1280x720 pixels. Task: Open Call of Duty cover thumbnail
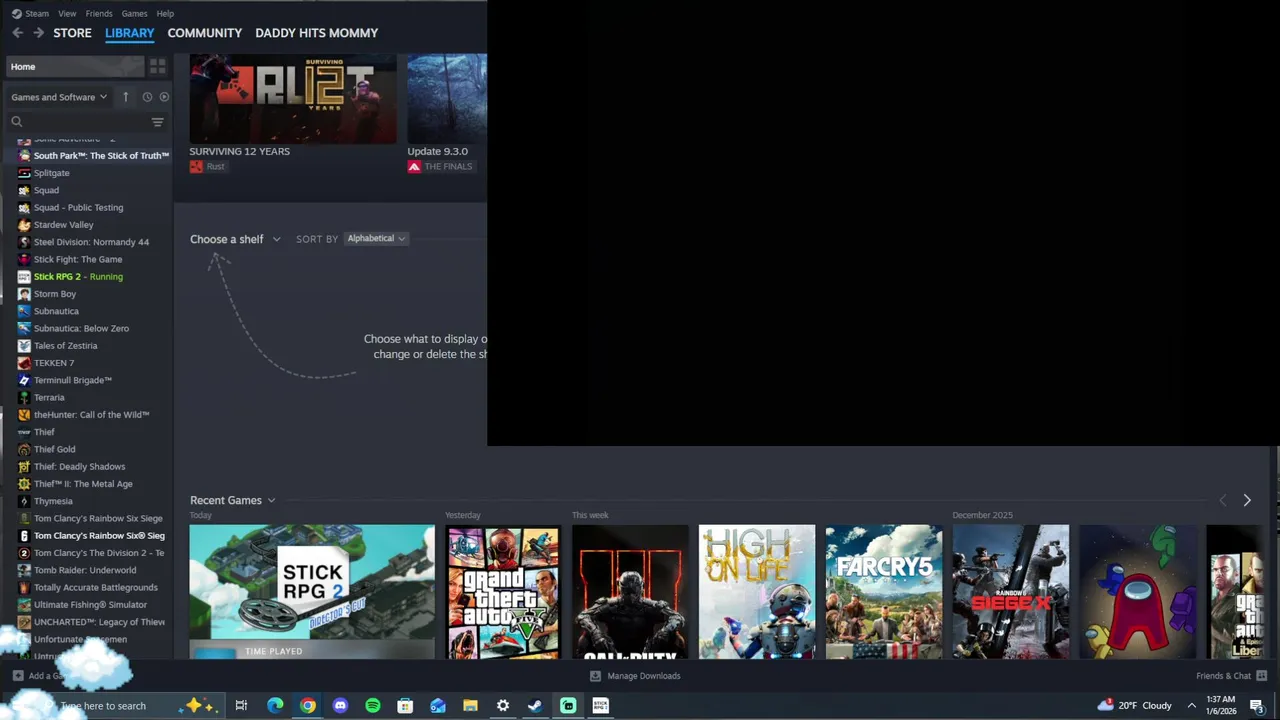pos(630,592)
